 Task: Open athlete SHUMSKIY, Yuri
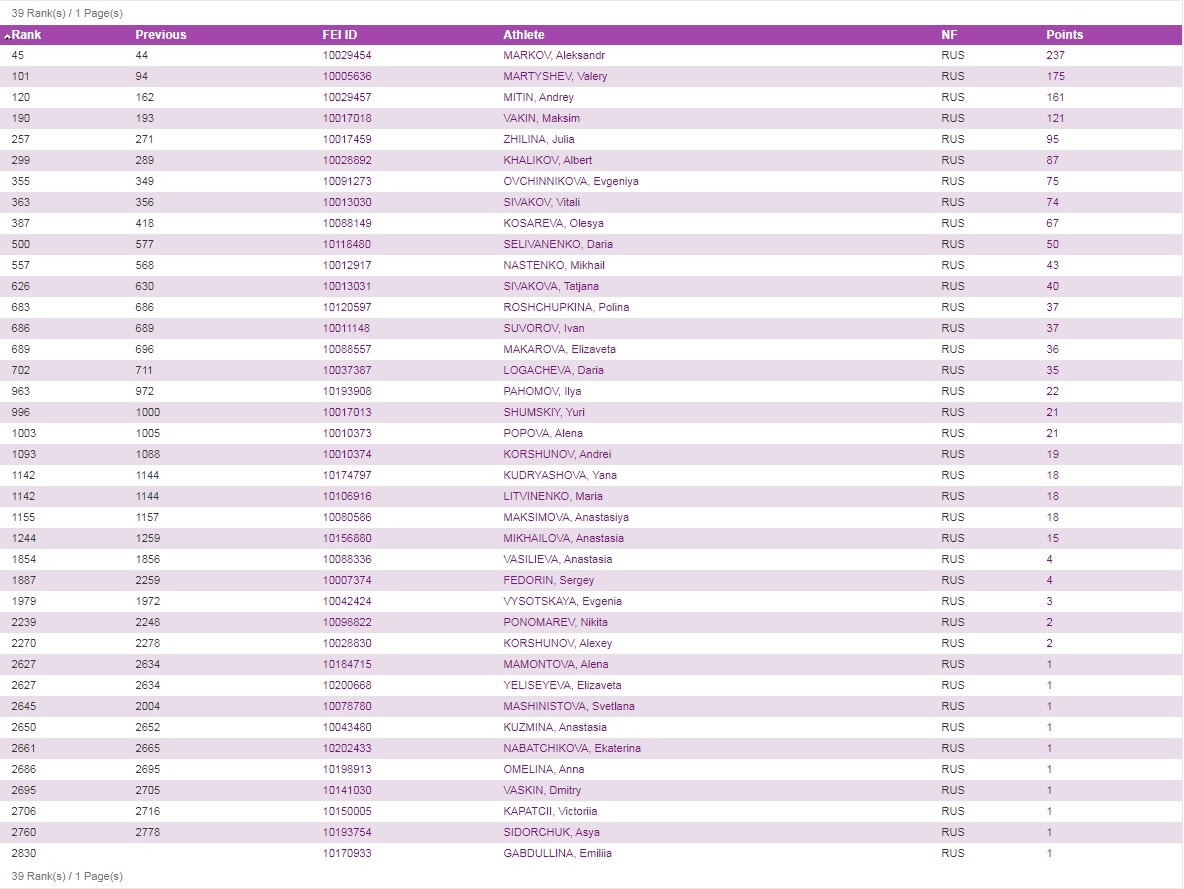coord(544,412)
